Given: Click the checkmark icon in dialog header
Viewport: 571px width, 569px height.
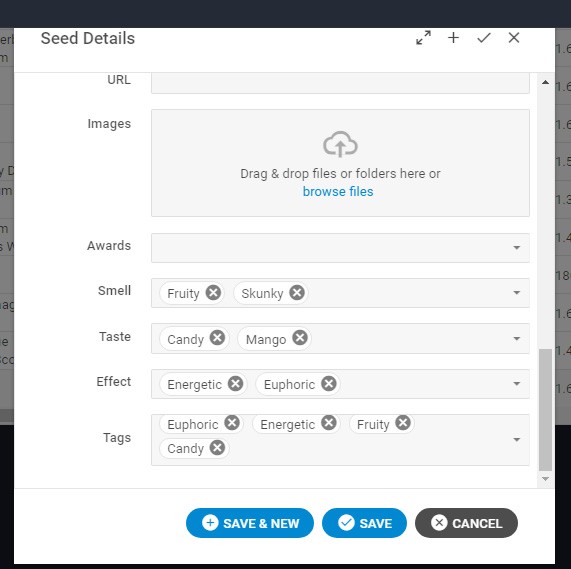Looking at the screenshot, I should point(484,38).
